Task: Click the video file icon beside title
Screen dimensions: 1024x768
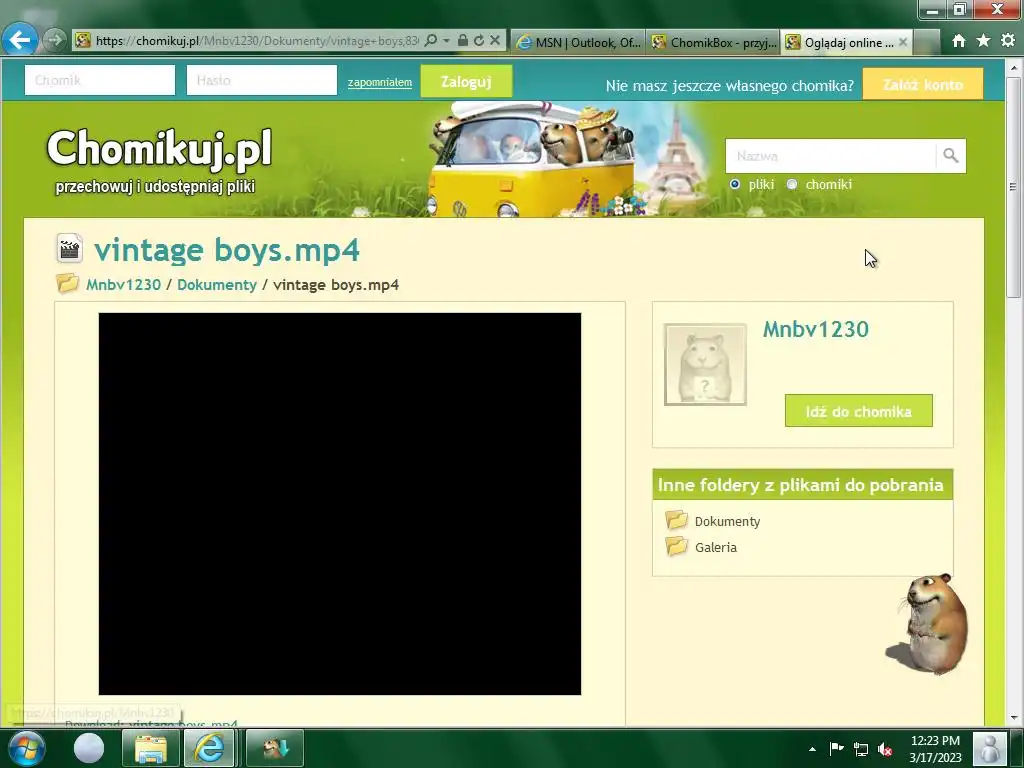Action: [x=69, y=249]
